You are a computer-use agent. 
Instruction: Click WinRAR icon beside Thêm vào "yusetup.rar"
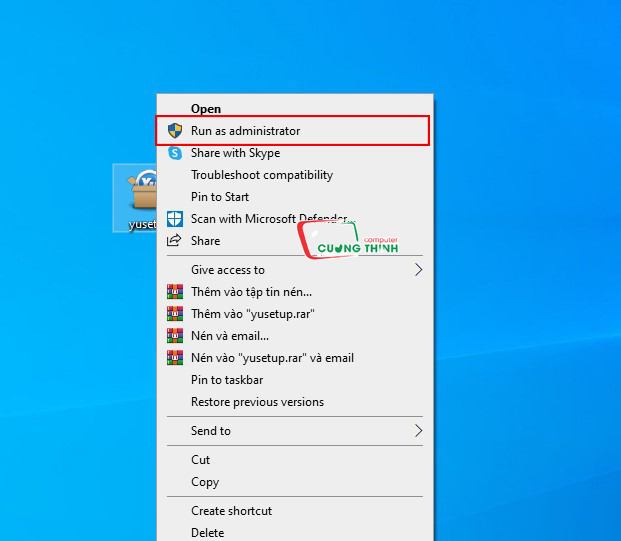[x=175, y=314]
